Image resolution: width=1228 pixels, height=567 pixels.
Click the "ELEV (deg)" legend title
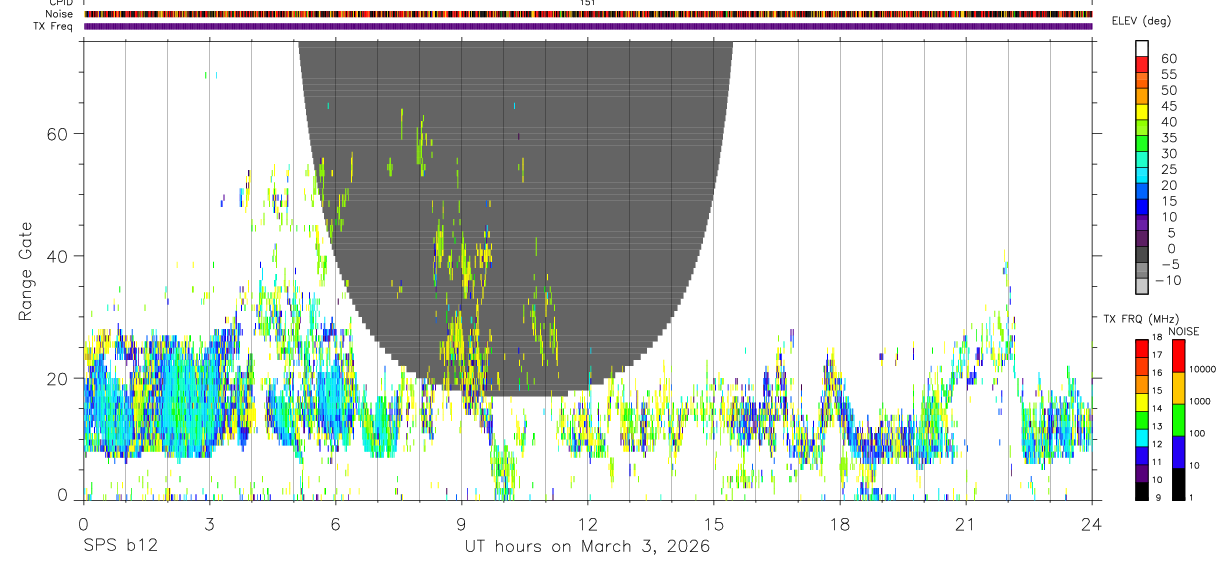click(1141, 21)
